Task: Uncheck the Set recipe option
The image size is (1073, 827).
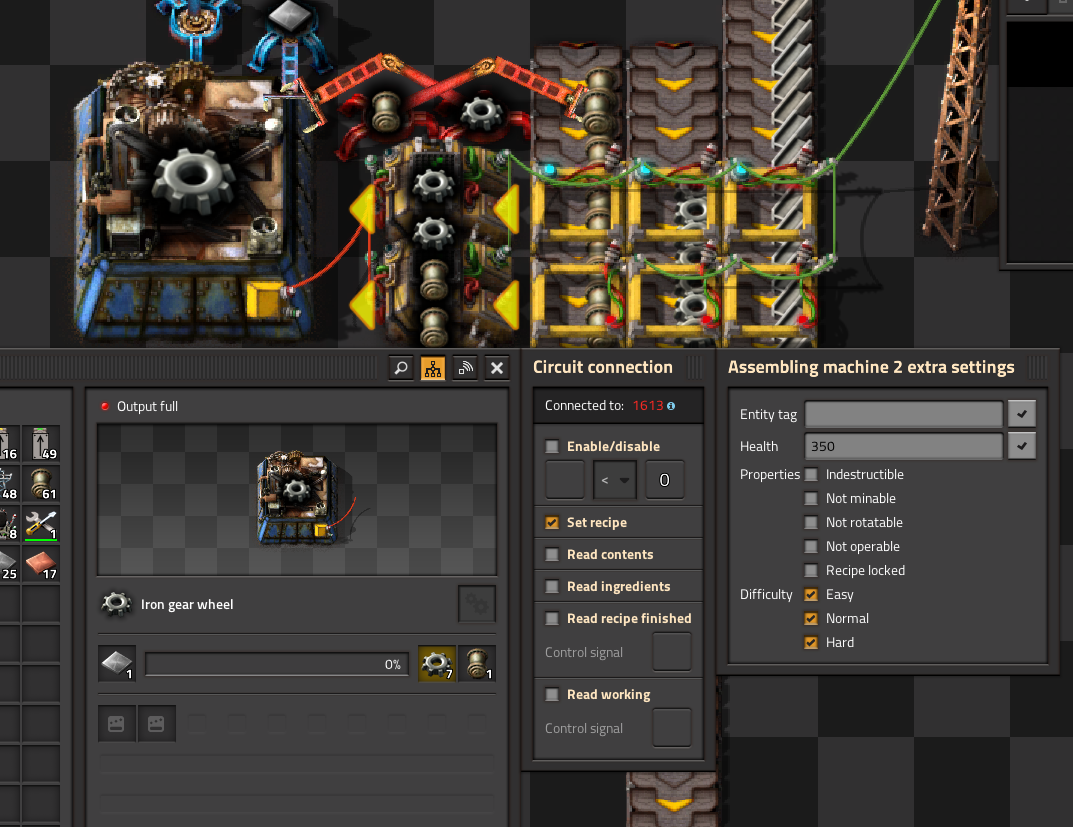Action: tap(552, 523)
